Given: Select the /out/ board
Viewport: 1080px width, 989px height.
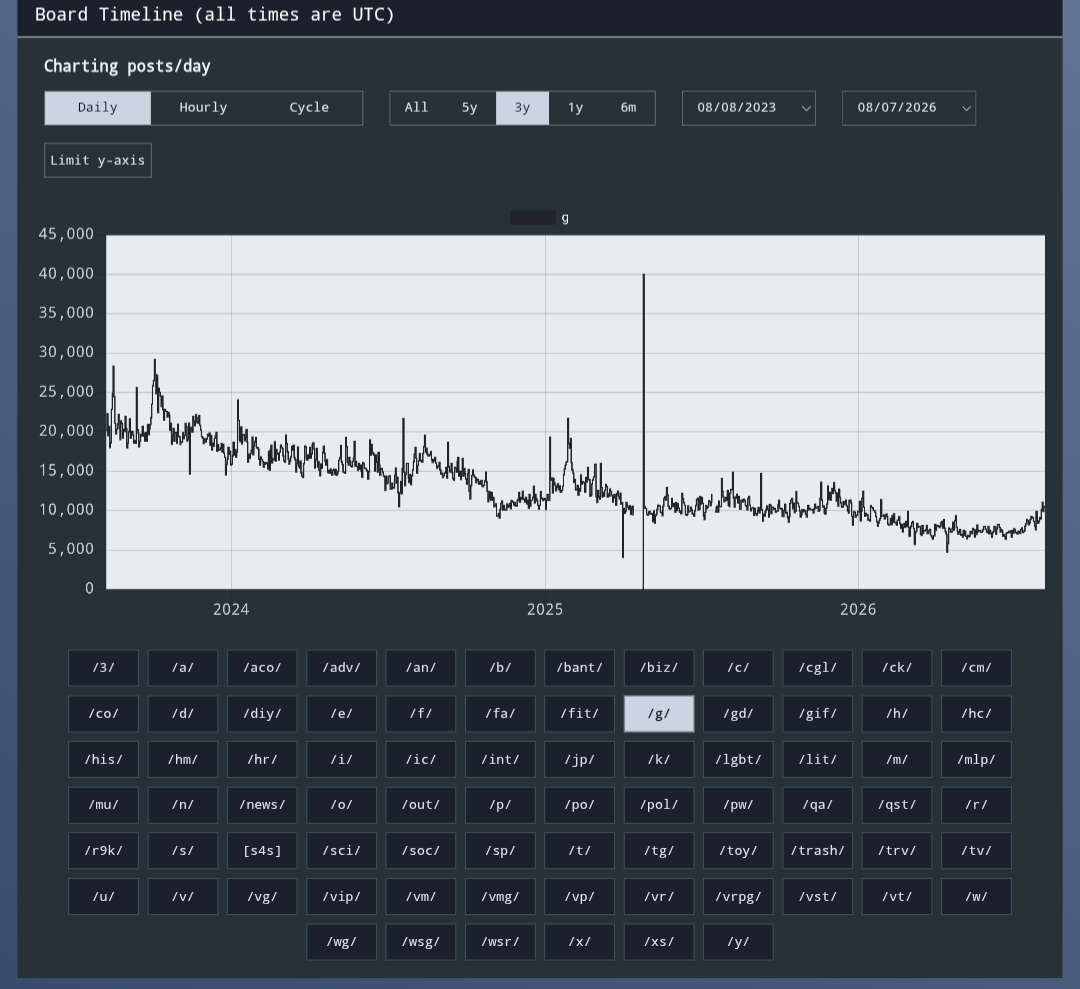Looking at the screenshot, I should (421, 805).
